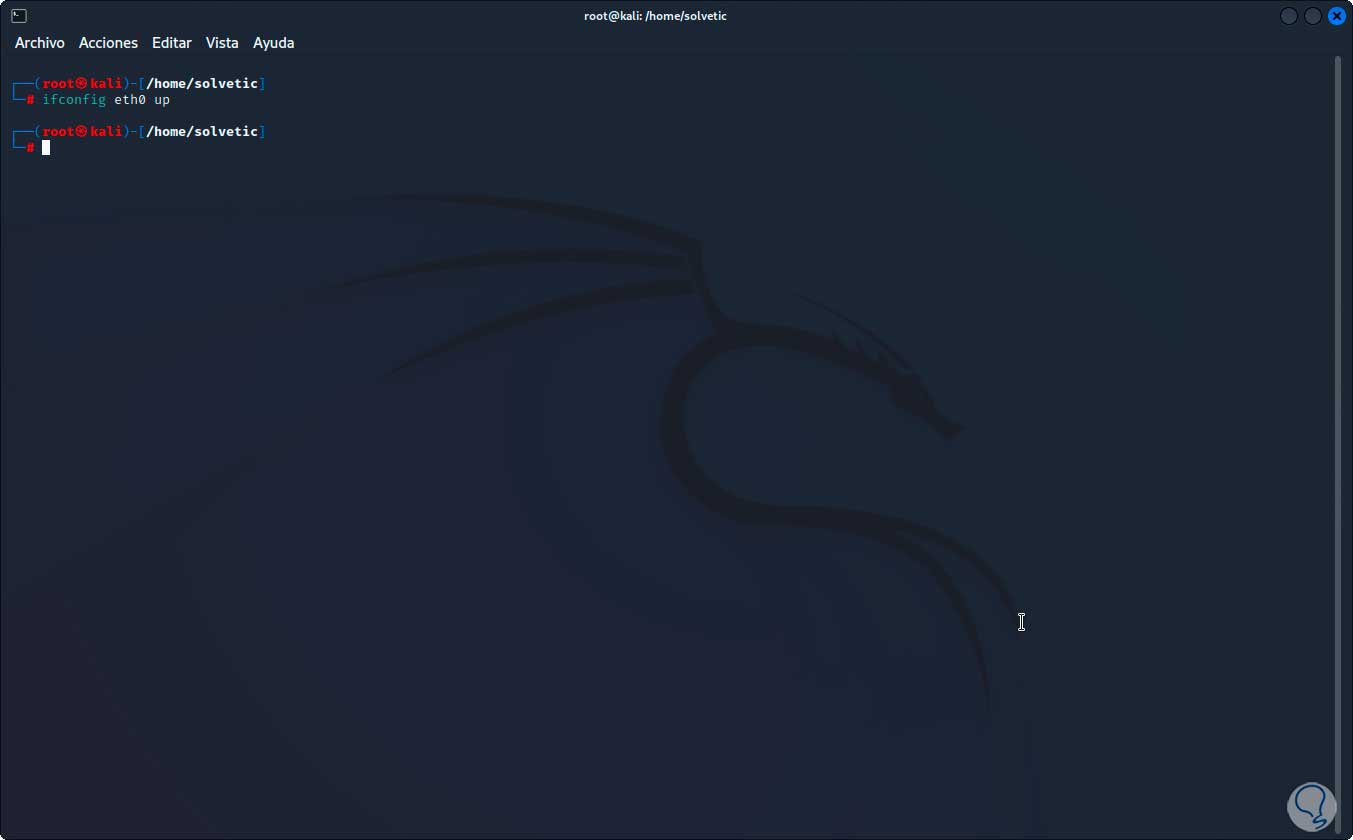Open the Editar menu
Image resolution: width=1353 pixels, height=840 pixels.
tap(172, 43)
